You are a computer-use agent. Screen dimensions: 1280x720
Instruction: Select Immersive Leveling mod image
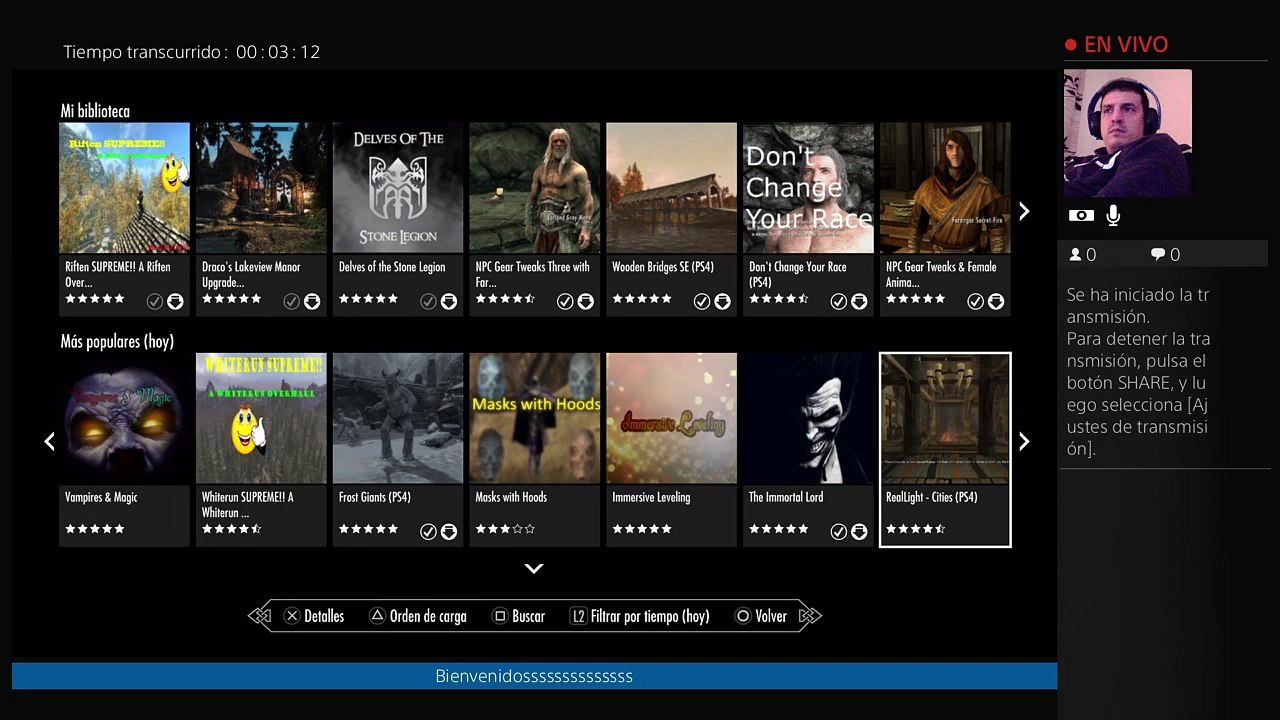pyautogui.click(x=672, y=418)
